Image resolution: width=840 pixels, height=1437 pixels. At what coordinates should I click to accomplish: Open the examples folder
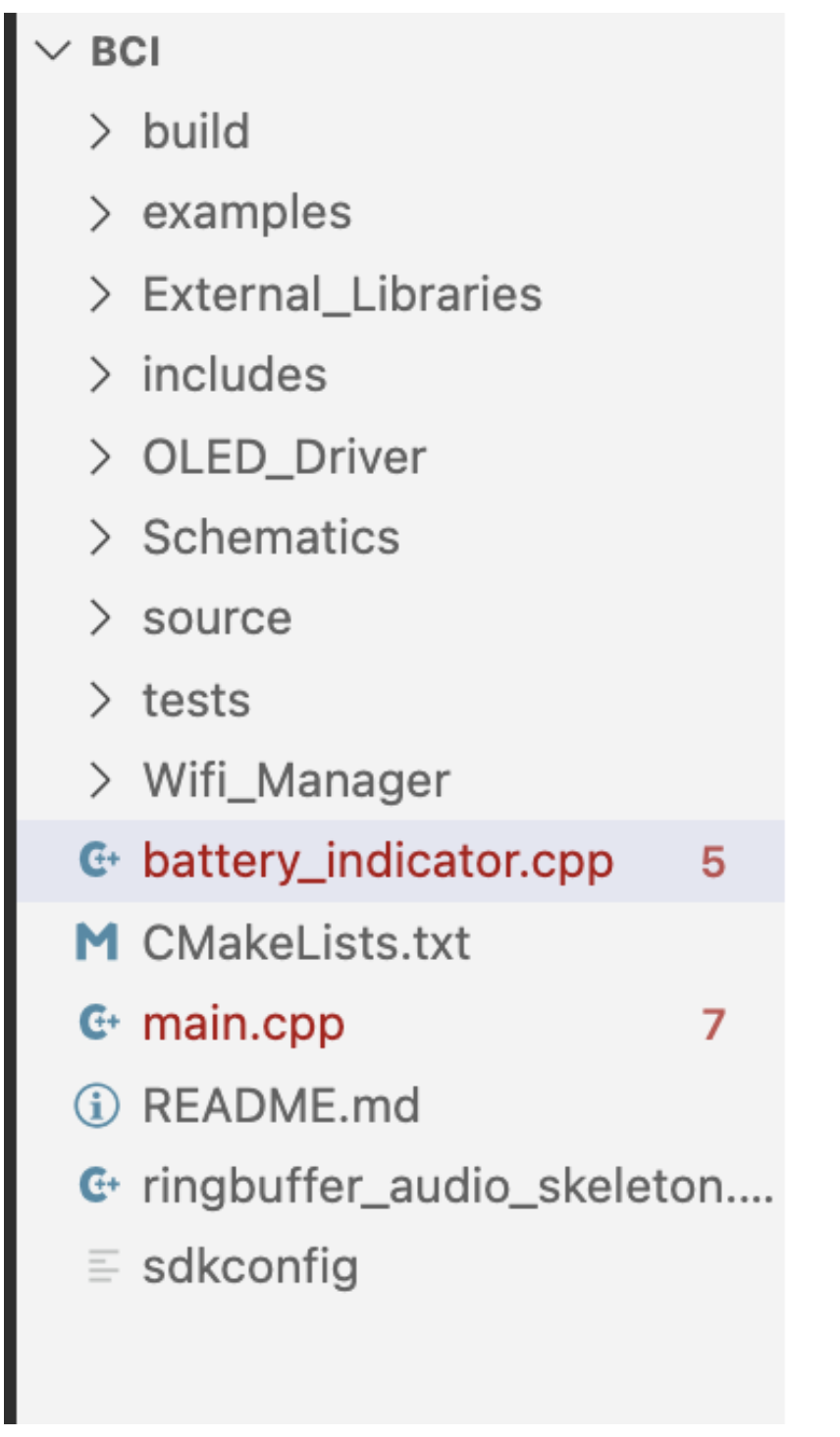tap(246, 213)
